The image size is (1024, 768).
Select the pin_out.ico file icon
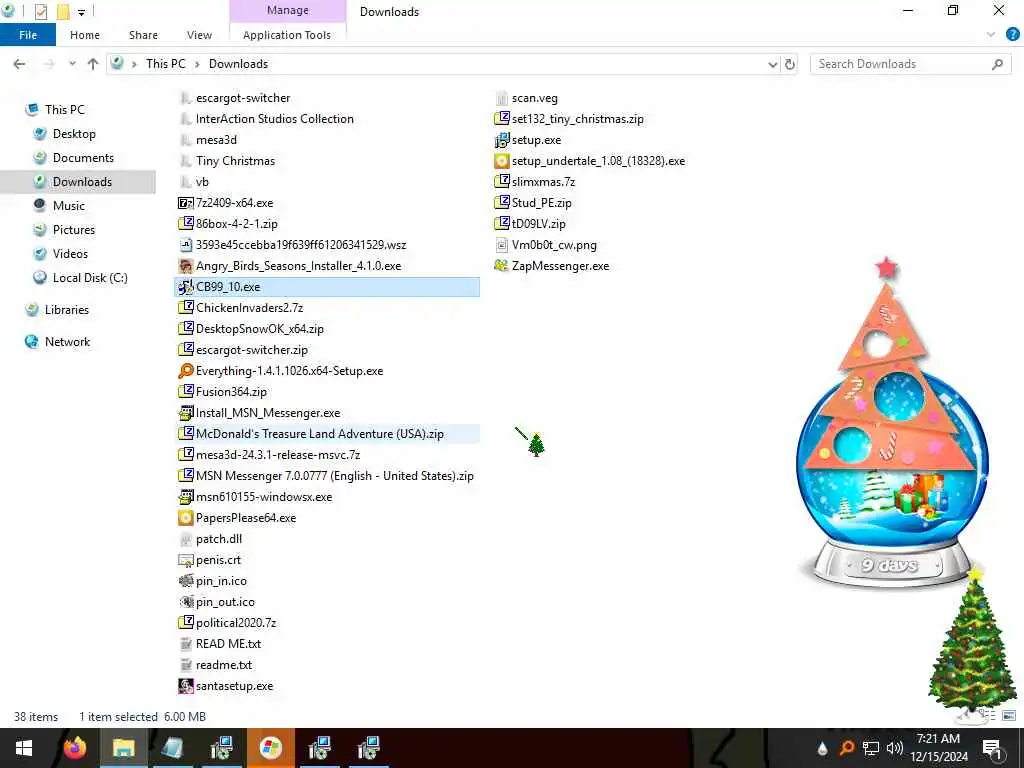[x=185, y=601]
